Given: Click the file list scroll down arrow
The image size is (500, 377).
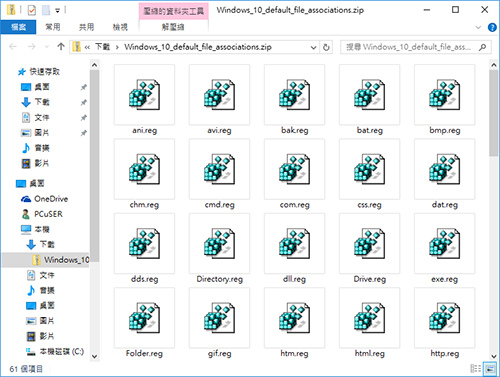Looking at the screenshot, I should click(494, 356).
